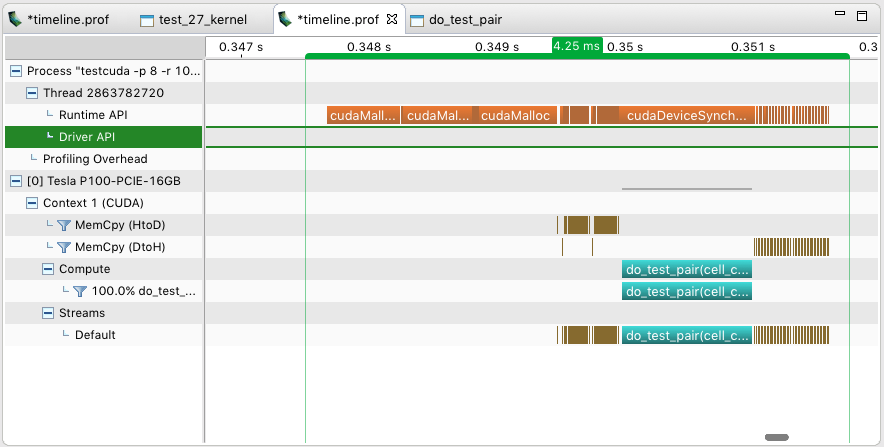Click filter icon beside 100.0% do_test_ row
Screen dimensions: 884x447
point(81,291)
